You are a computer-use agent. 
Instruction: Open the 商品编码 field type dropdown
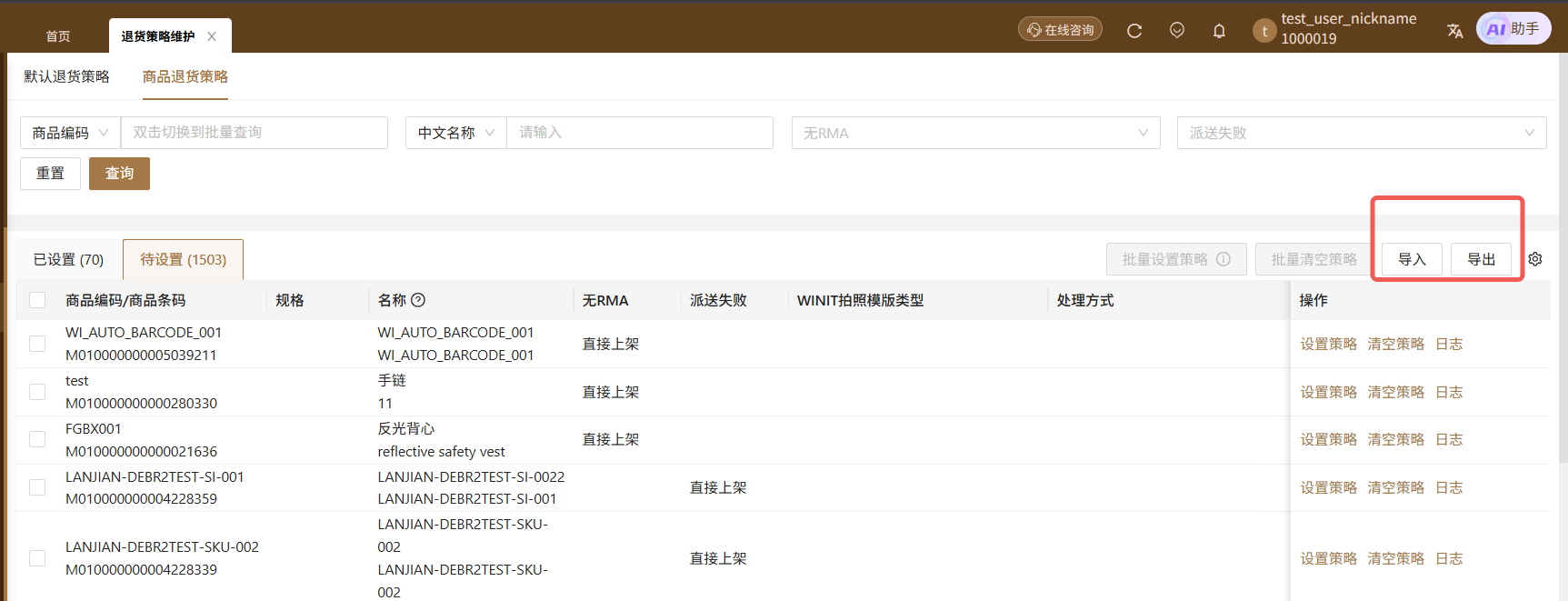(x=70, y=133)
